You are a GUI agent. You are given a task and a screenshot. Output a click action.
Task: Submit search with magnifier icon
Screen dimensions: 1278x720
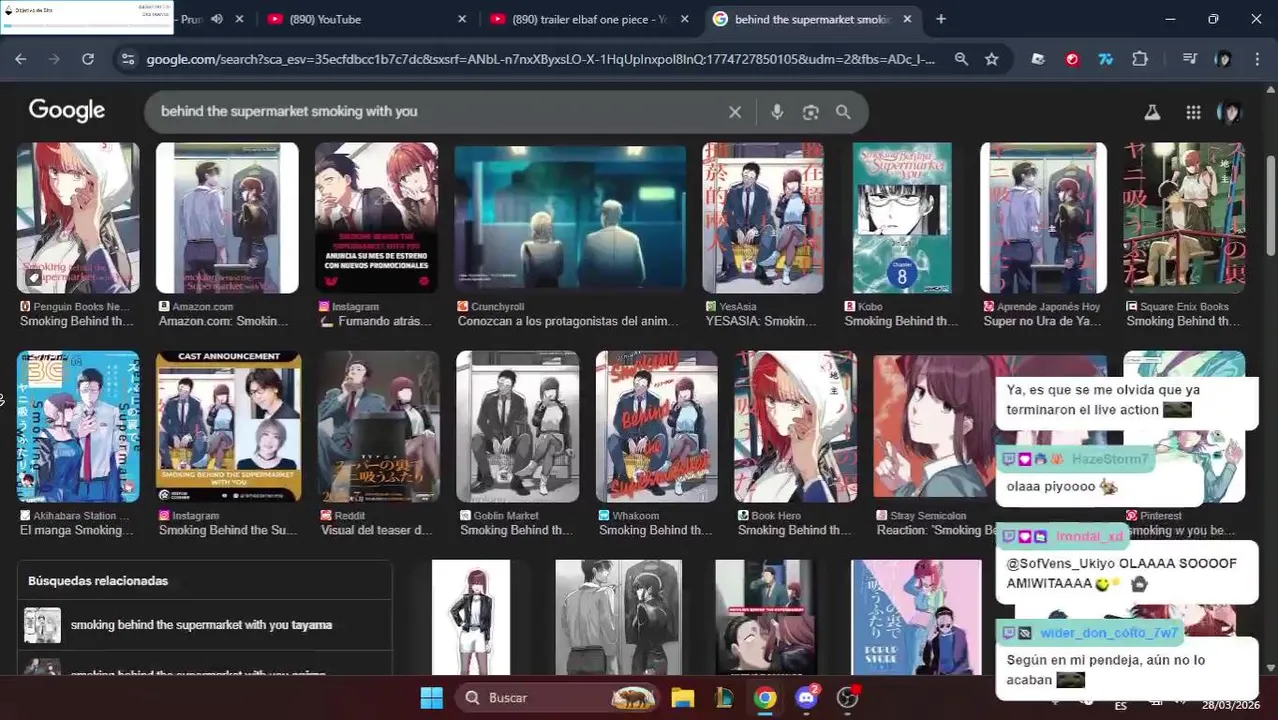coord(843,112)
